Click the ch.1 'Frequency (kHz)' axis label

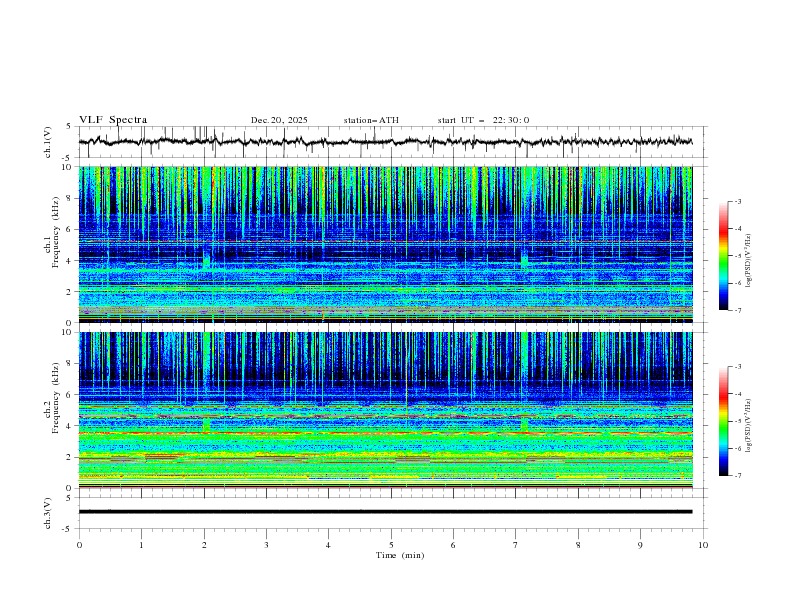55,232
